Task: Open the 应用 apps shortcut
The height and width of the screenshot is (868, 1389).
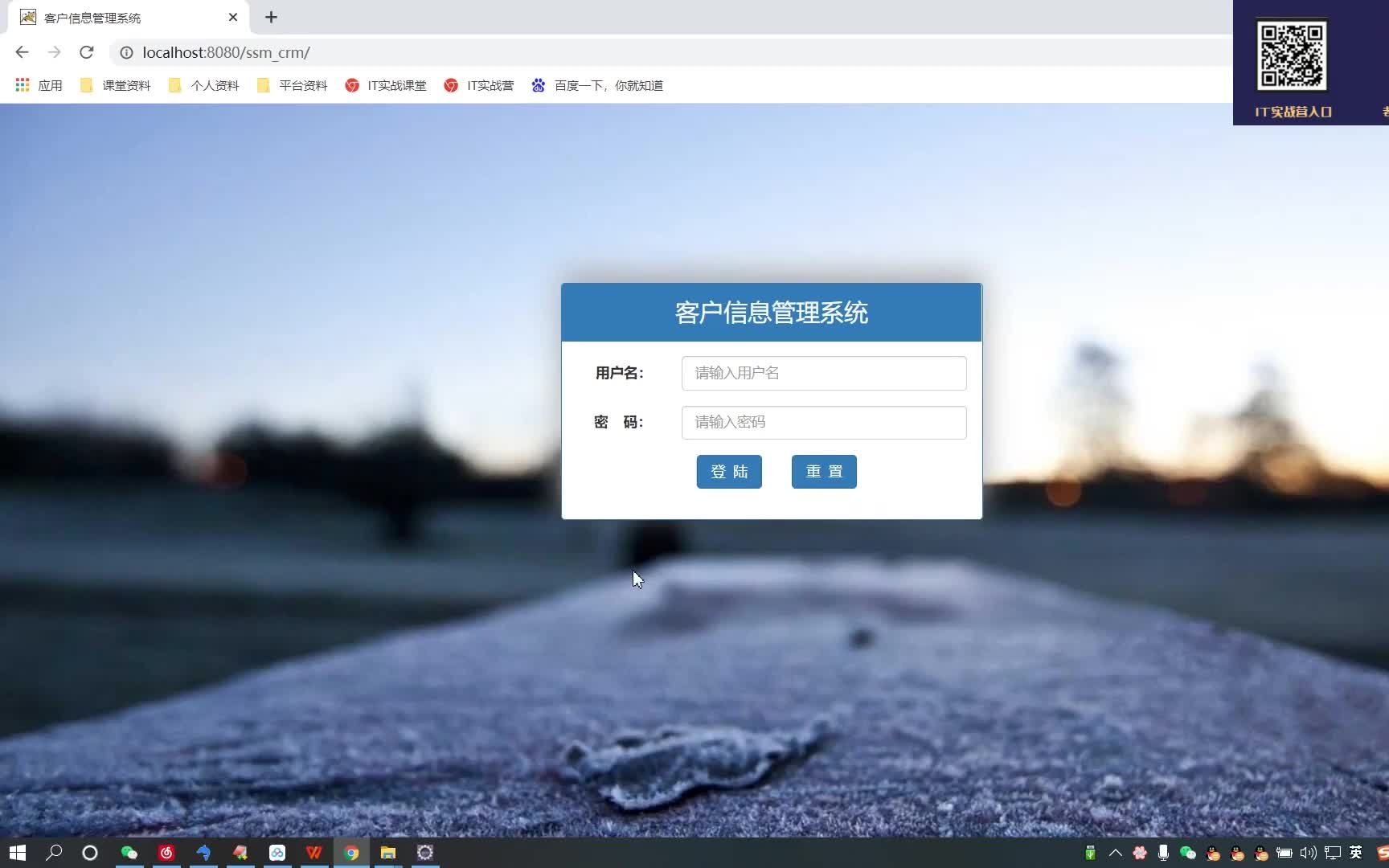Action: pos(39,85)
